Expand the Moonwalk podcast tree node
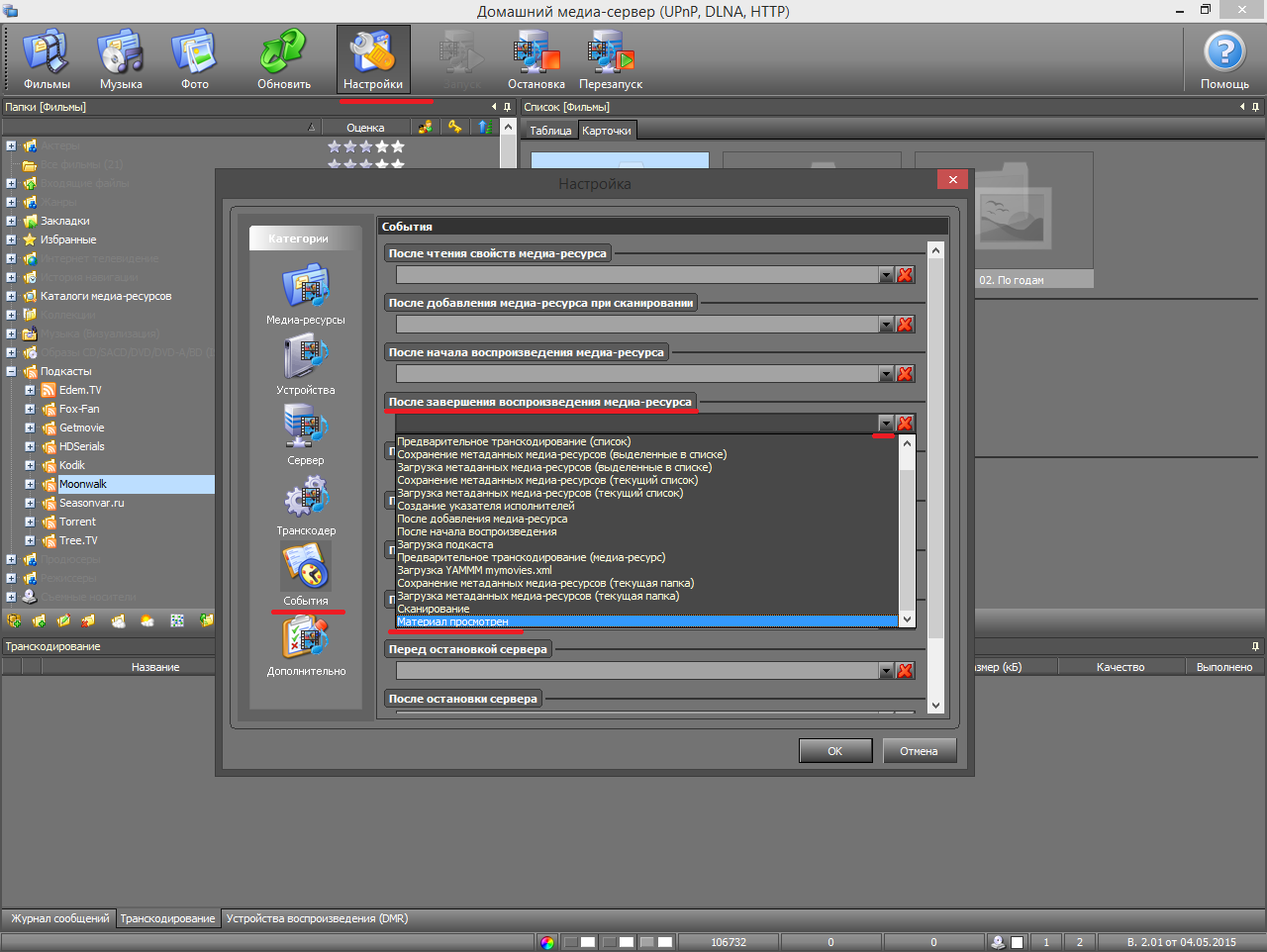The height and width of the screenshot is (952, 1267). coord(30,485)
